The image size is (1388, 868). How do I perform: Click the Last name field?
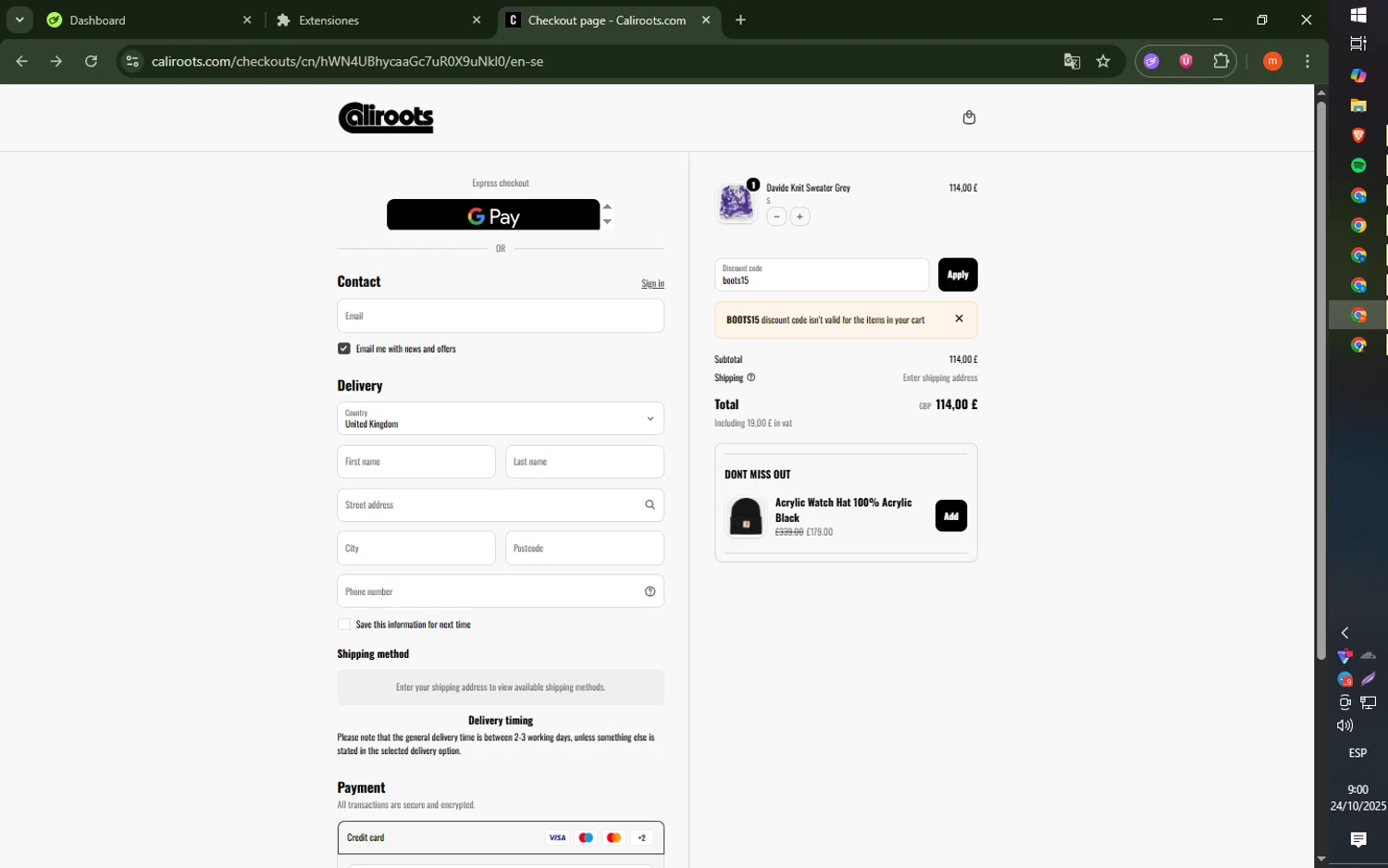pos(585,462)
